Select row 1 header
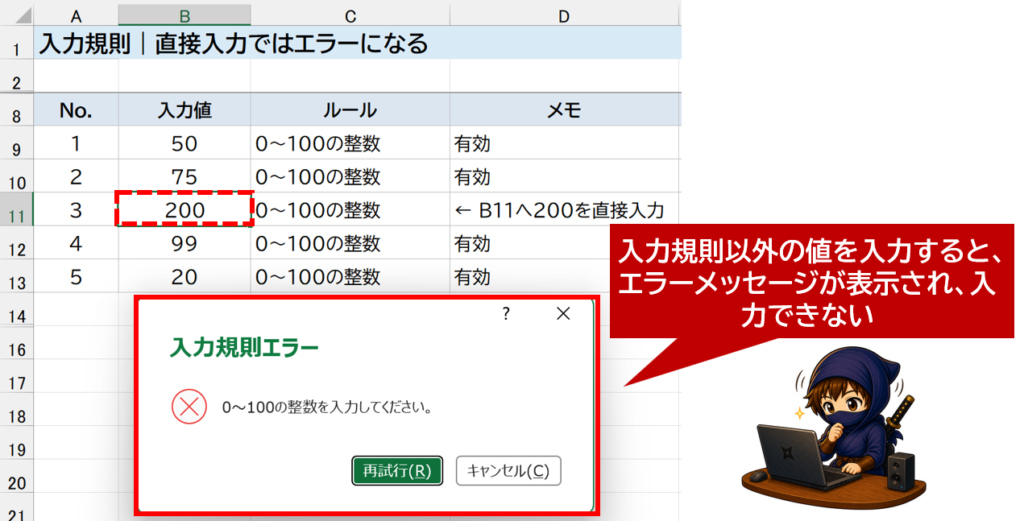The height and width of the screenshot is (521, 1024). tap(17, 43)
